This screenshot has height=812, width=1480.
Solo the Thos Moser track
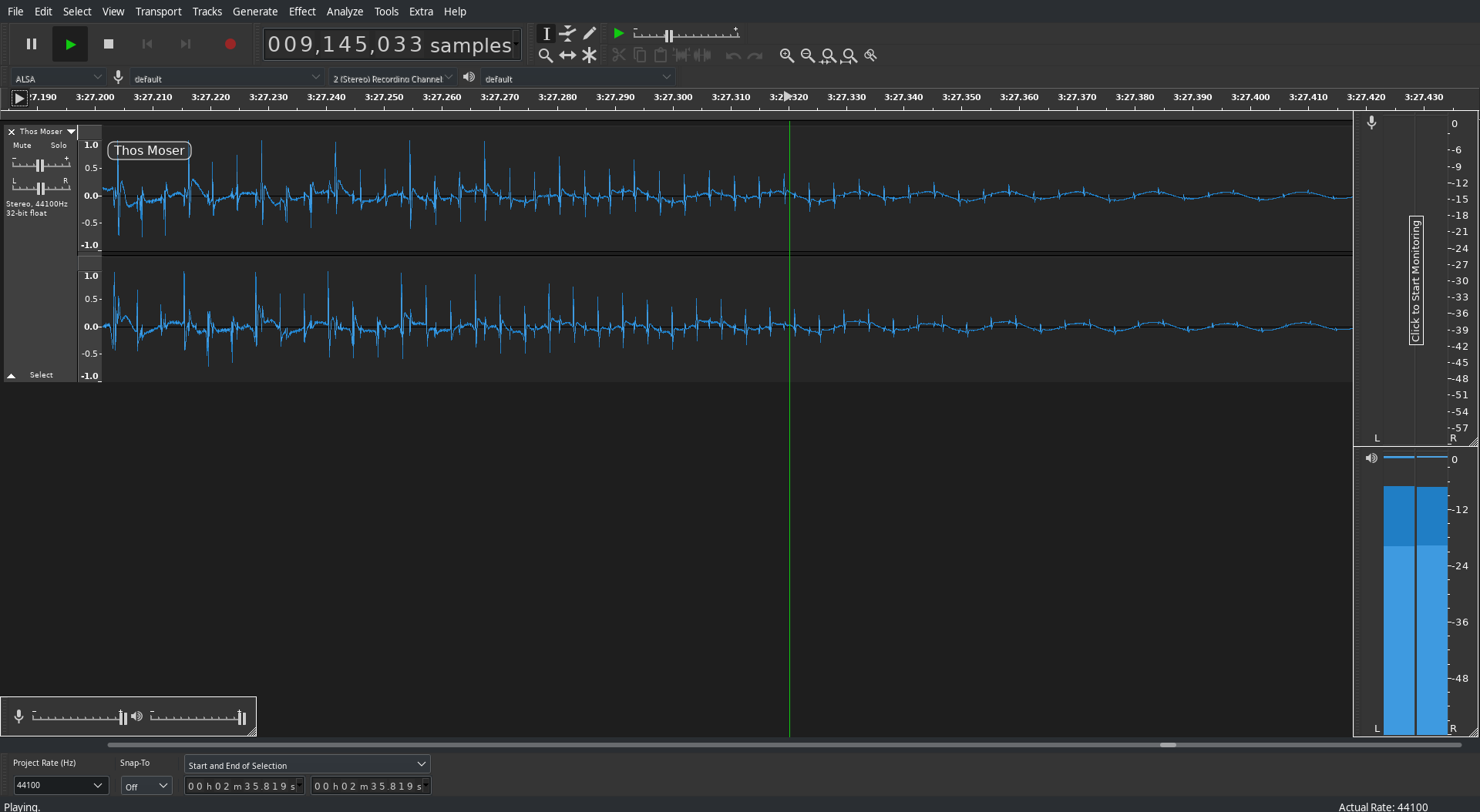coord(59,146)
